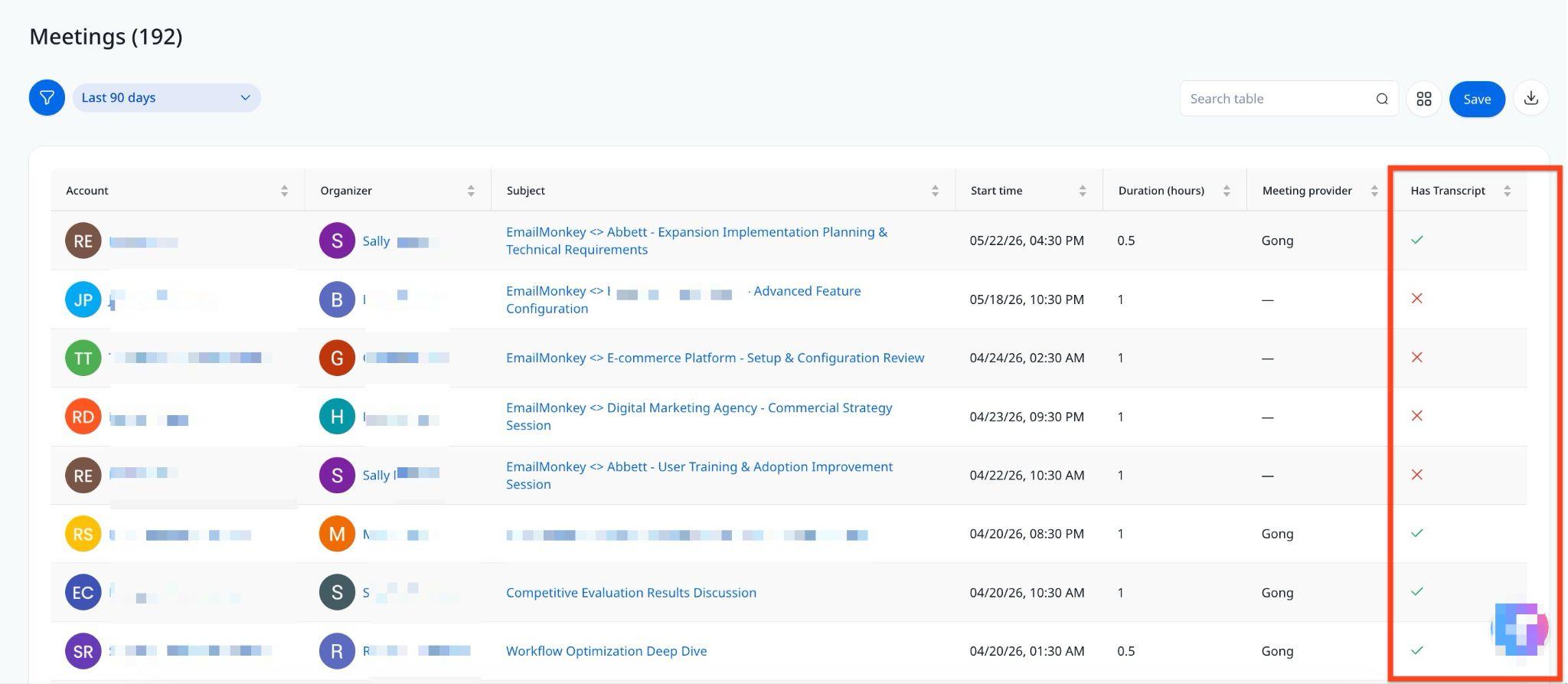
Task: Open the filter funnel button
Action: pos(47,98)
